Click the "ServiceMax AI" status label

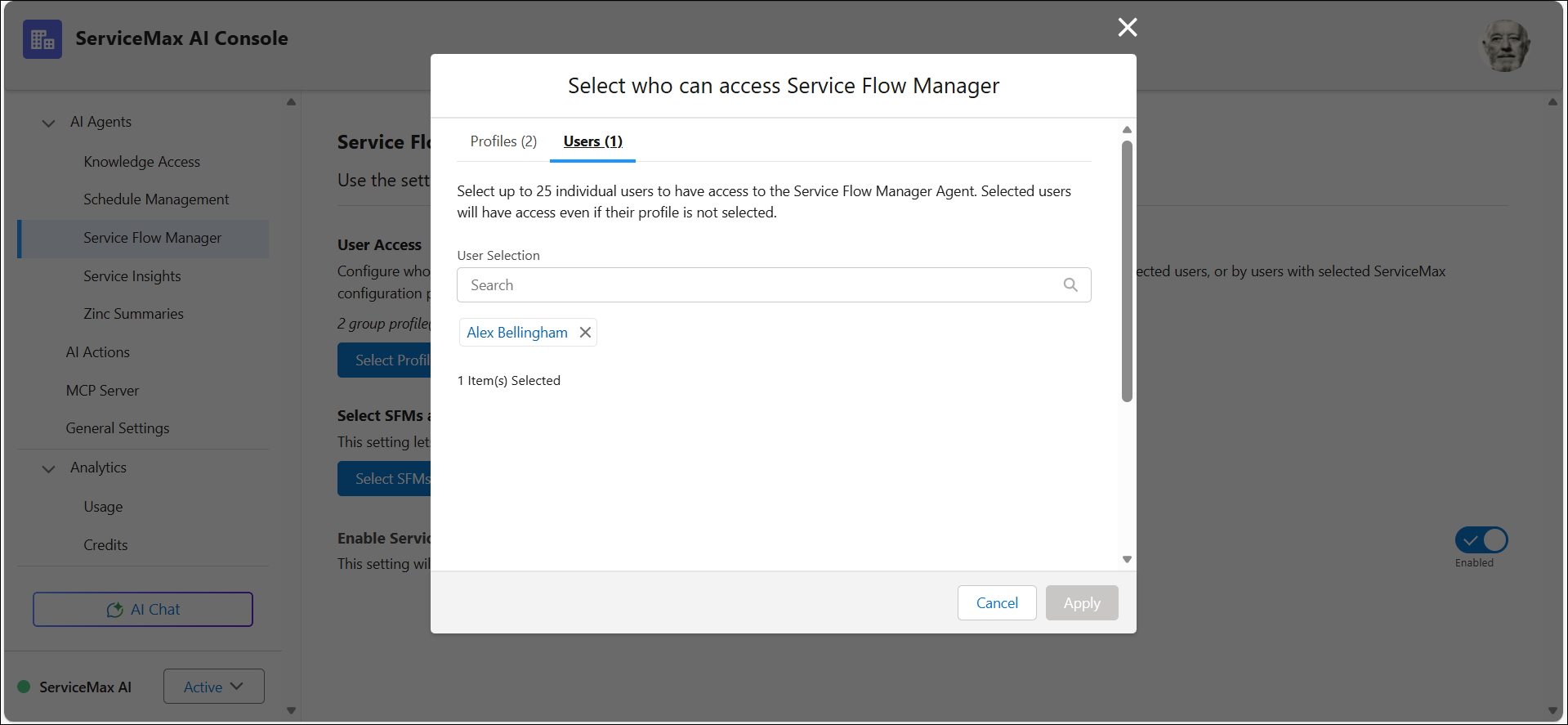(85, 687)
